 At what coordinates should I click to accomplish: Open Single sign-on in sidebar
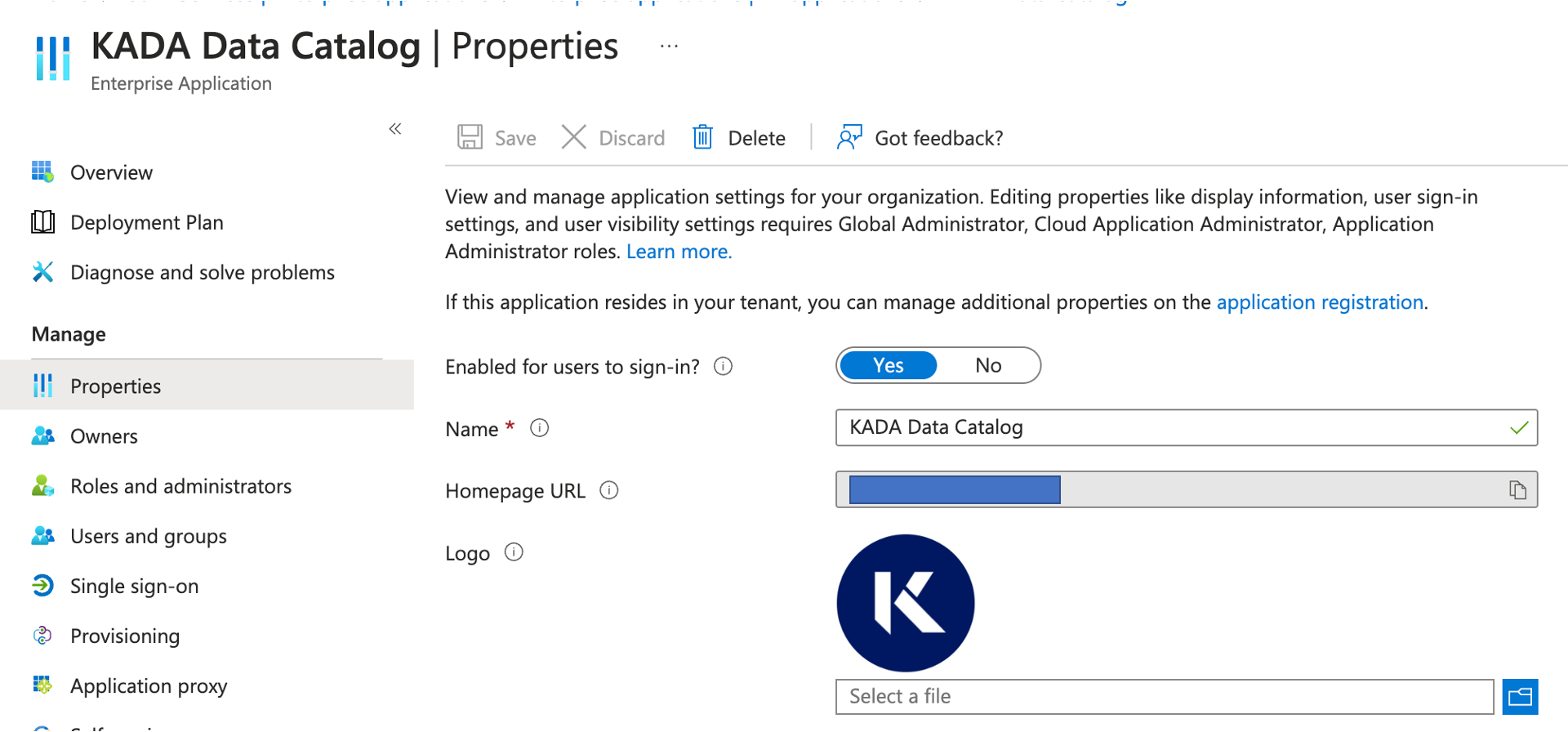[134, 587]
